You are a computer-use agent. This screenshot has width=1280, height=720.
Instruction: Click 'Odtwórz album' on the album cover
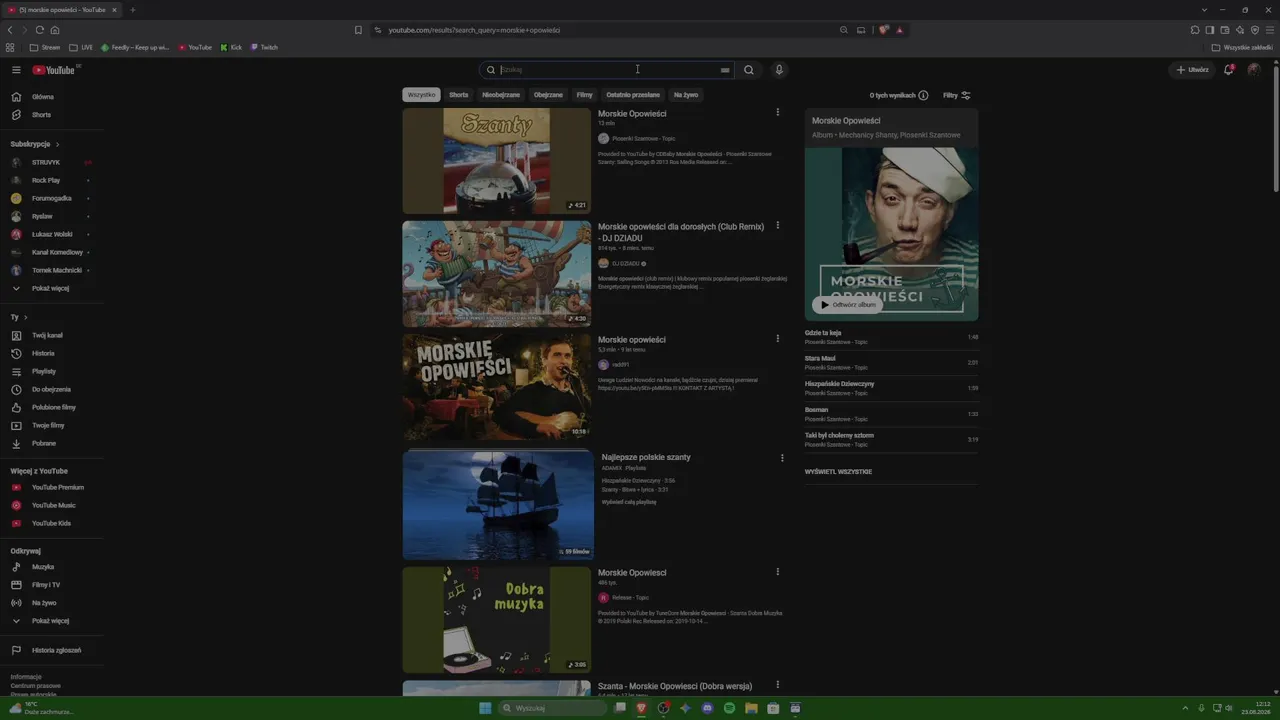(847, 305)
